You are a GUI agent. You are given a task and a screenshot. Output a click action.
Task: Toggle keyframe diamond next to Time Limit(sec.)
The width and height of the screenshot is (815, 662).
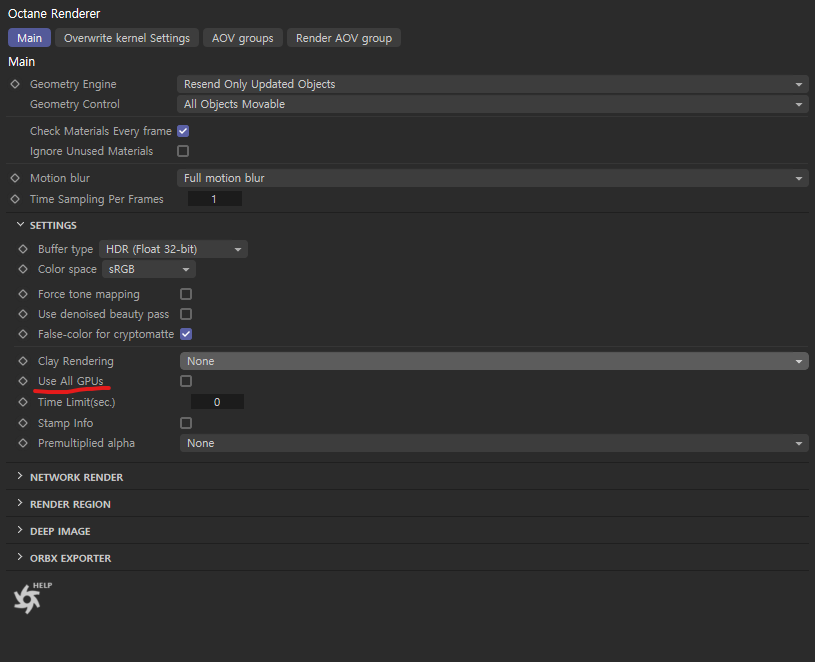[23, 402]
